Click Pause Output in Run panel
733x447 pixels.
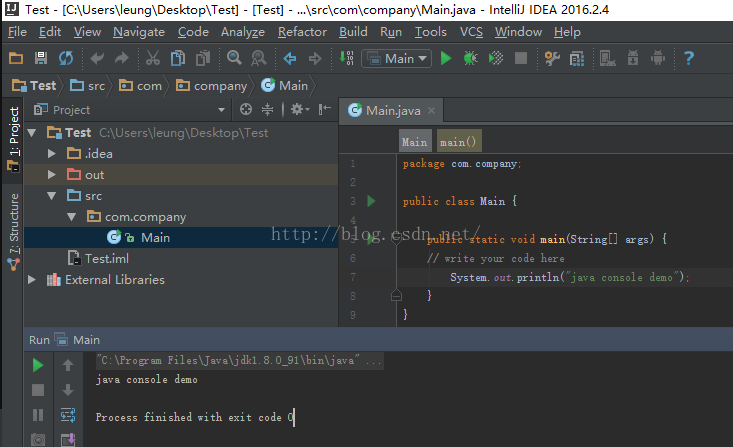38,415
